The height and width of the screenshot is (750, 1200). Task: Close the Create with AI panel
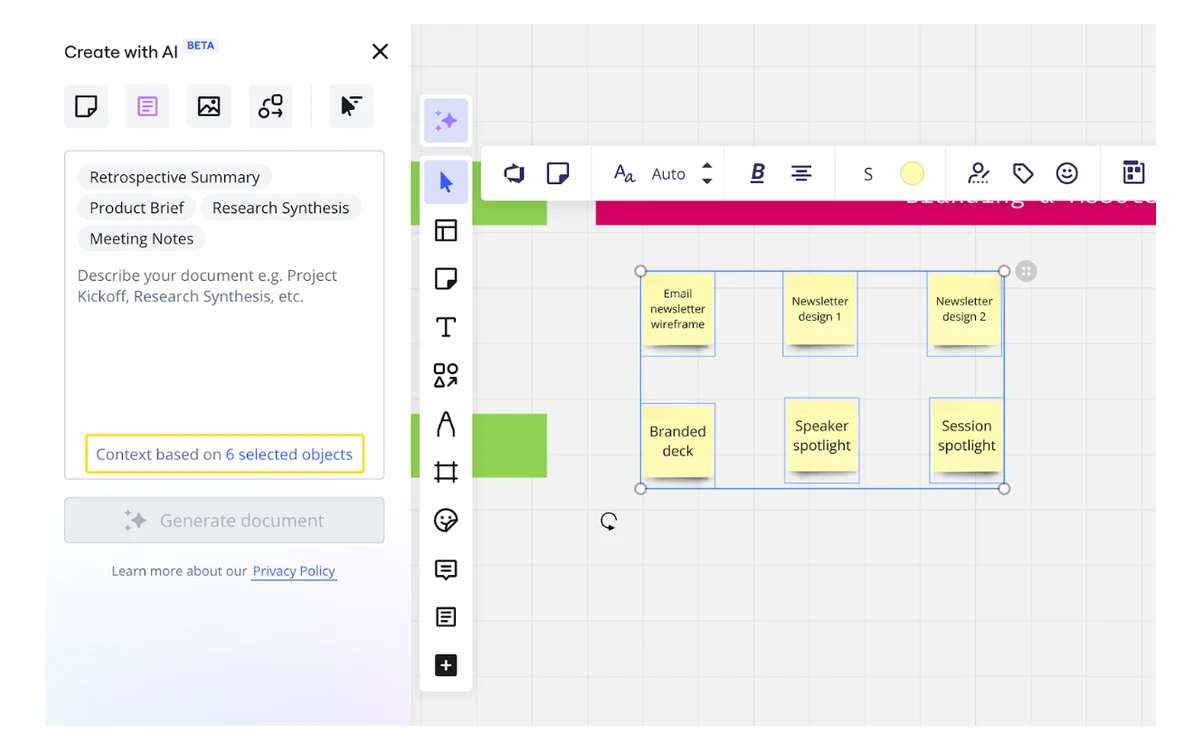point(380,52)
